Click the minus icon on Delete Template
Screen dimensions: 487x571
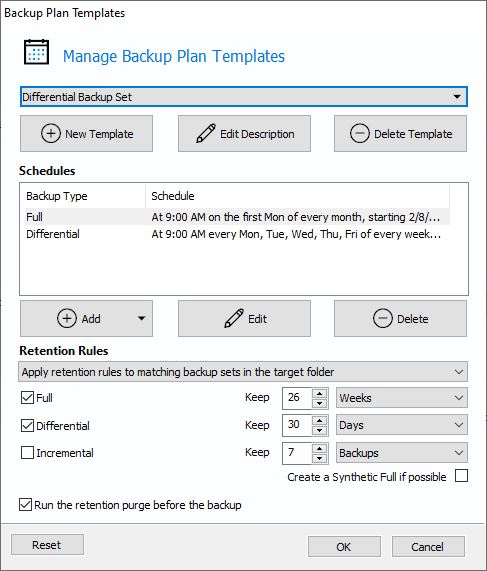(360, 134)
